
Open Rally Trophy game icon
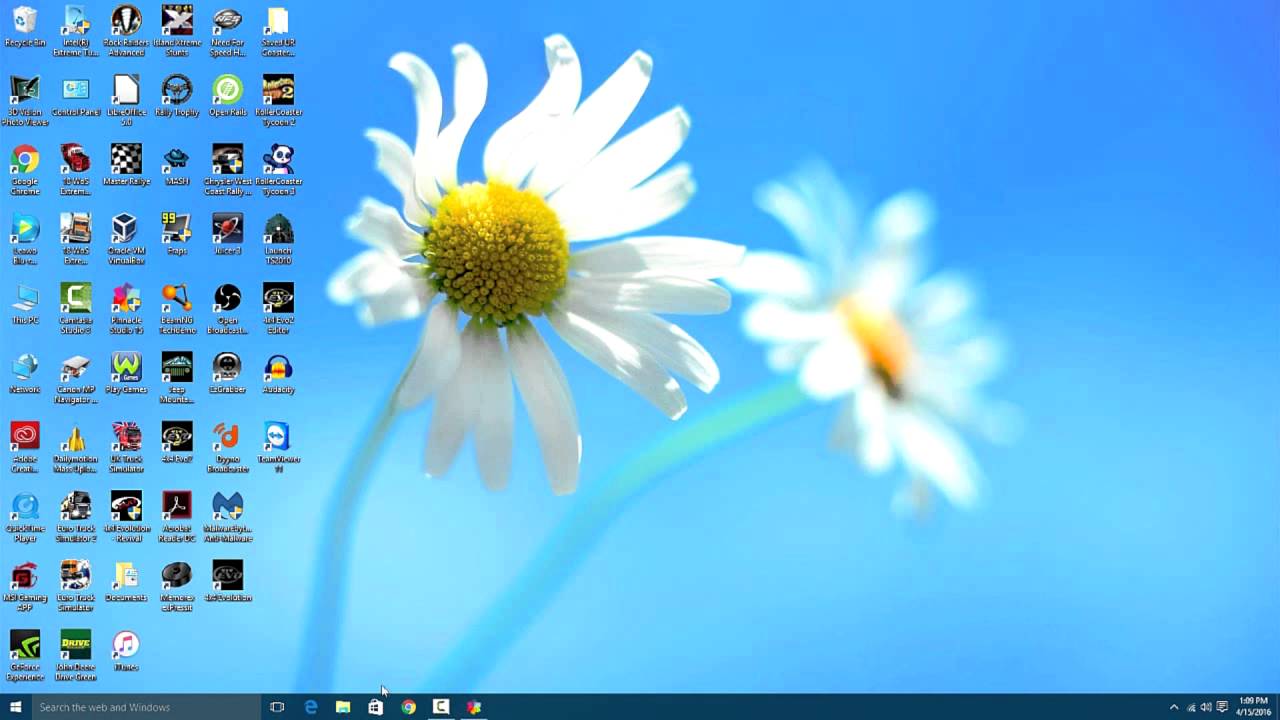(177, 96)
